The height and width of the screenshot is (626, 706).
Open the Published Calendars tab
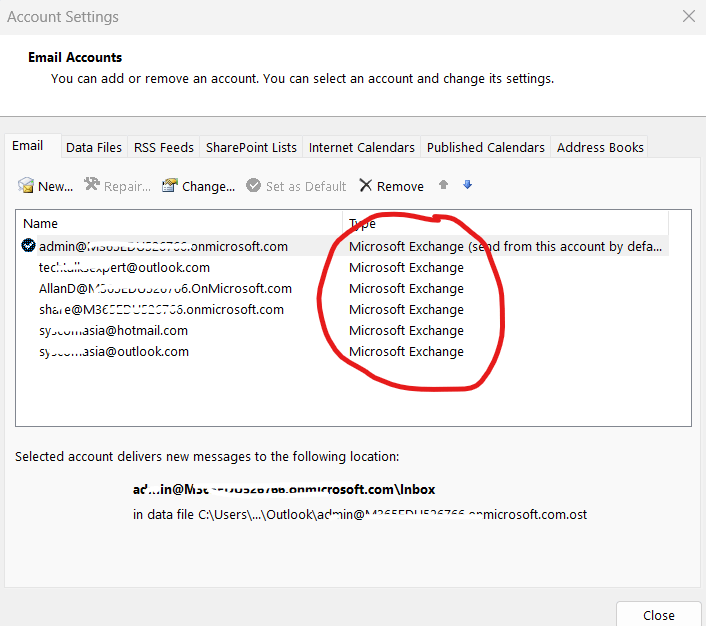click(485, 147)
